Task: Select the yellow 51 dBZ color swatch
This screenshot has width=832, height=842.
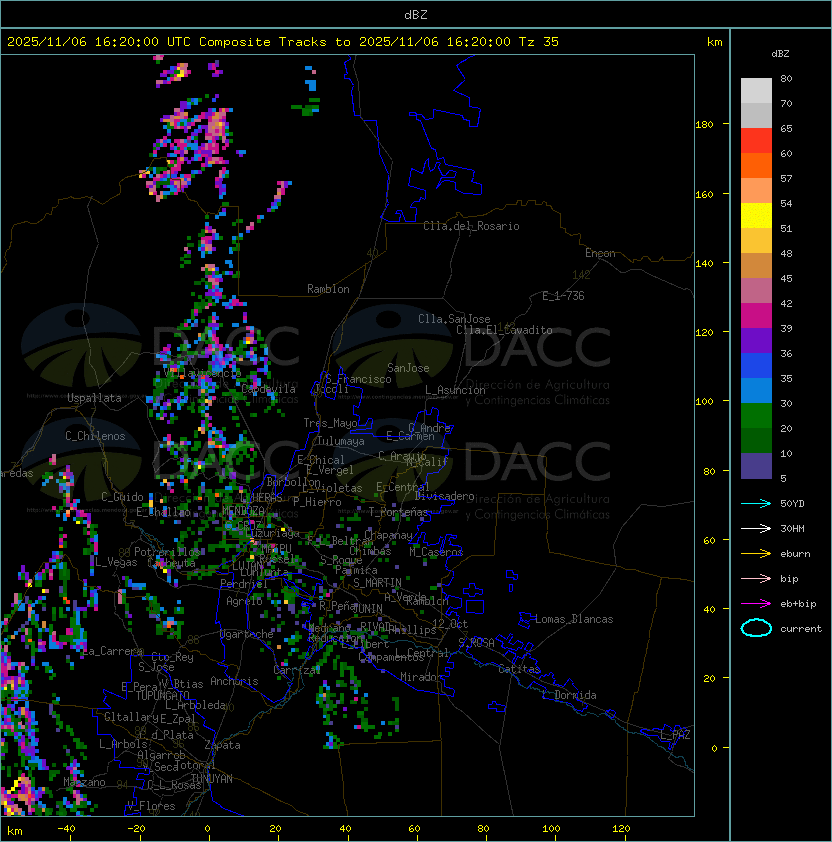Action: (756, 216)
